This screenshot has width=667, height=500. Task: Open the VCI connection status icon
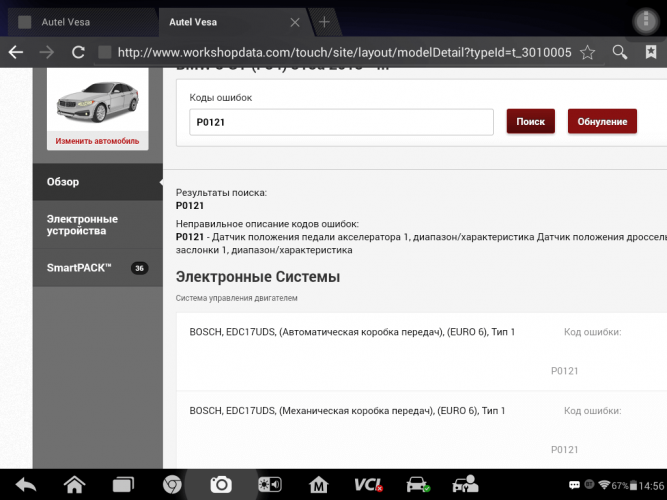click(x=368, y=485)
